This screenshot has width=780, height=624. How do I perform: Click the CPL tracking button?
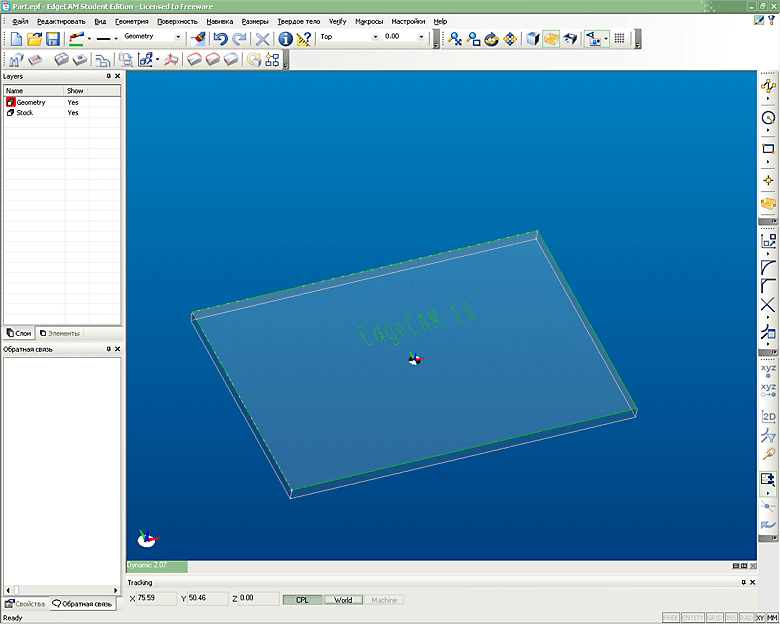pos(302,600)
